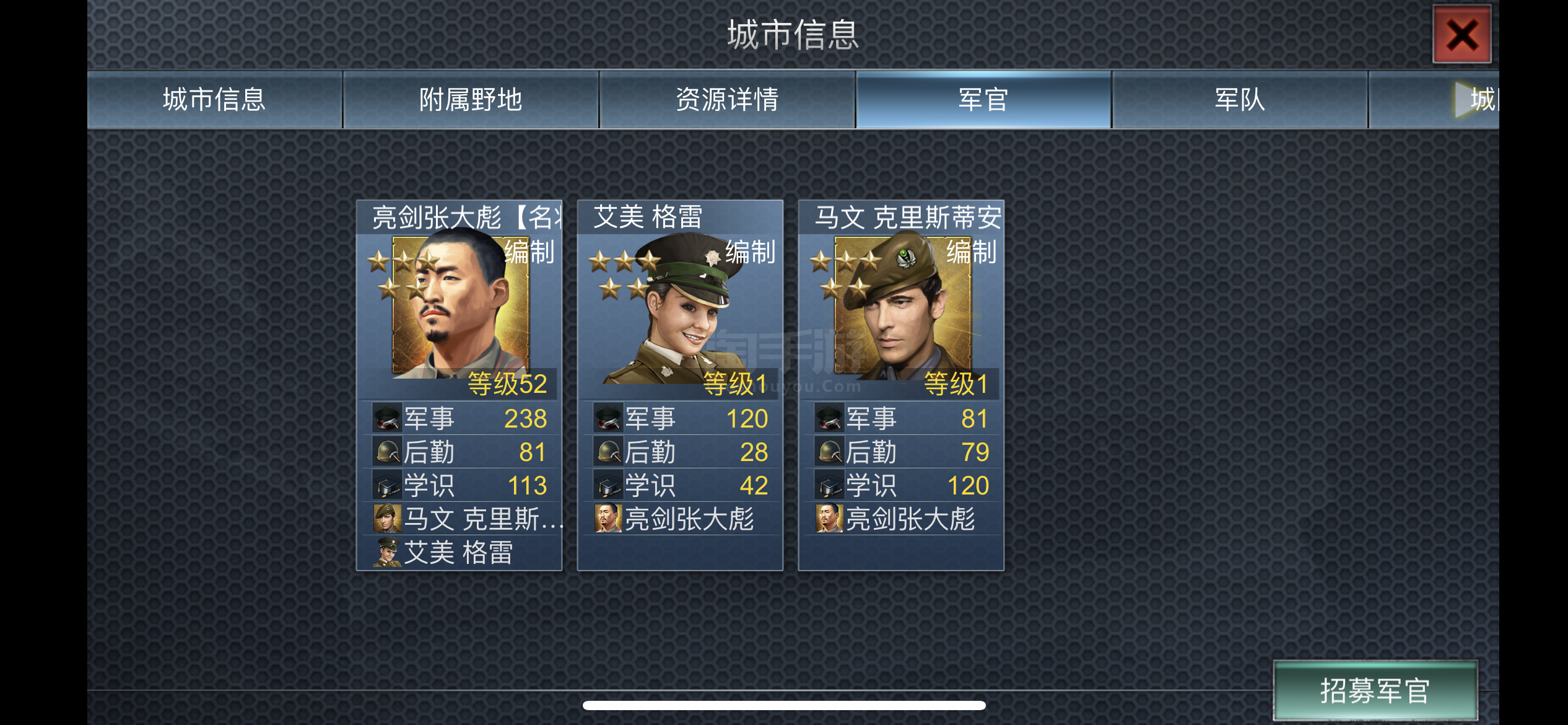The width and height of the screenshot is (1568, 725).
Task: Close the 城市信息 window
Action: [1461, 35]
